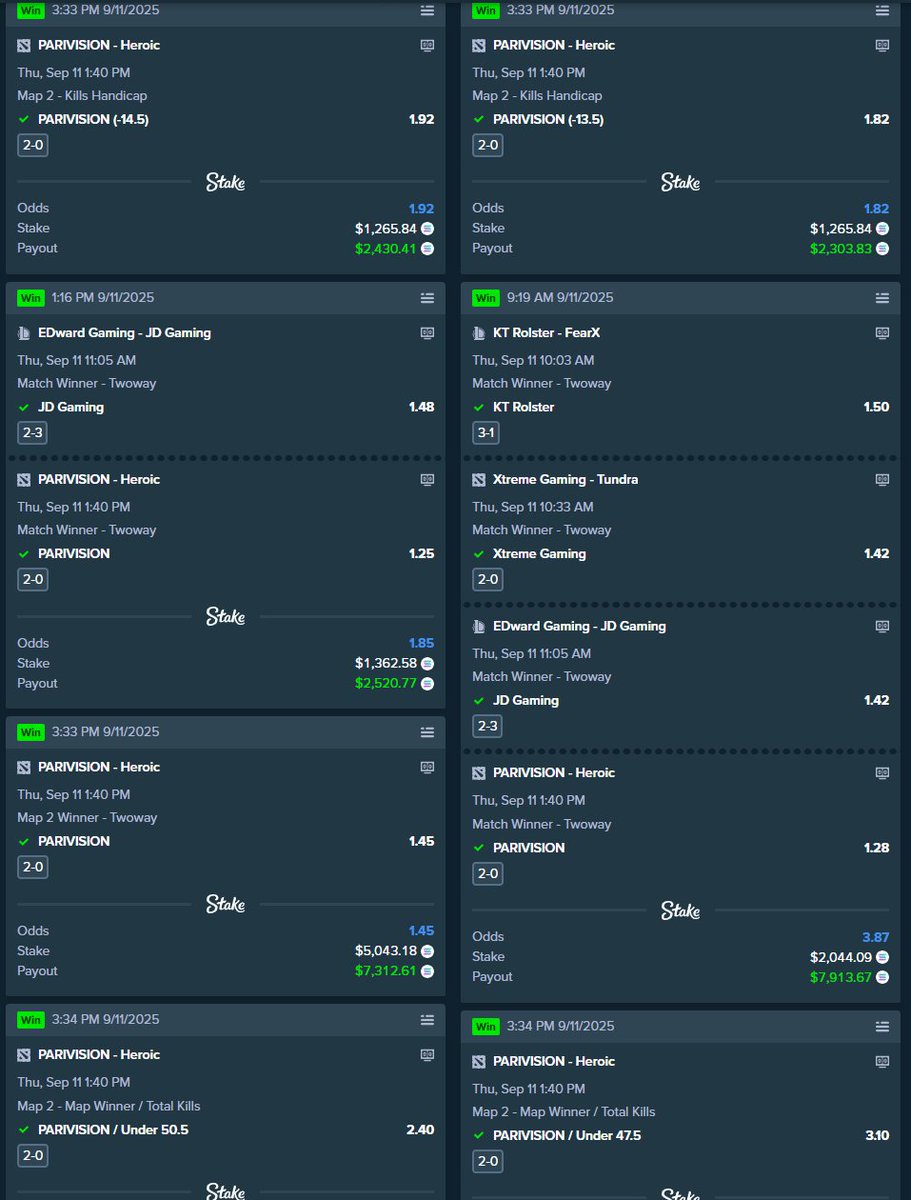Click the scoreboard icon on the PARIVISION (-14.5) card

427,45
